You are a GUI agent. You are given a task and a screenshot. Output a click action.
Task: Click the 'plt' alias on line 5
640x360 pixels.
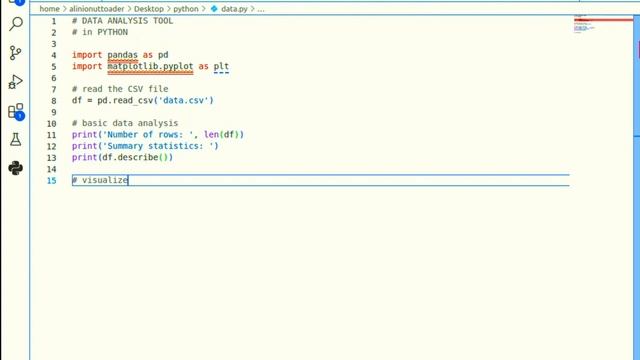click(221, 66)
